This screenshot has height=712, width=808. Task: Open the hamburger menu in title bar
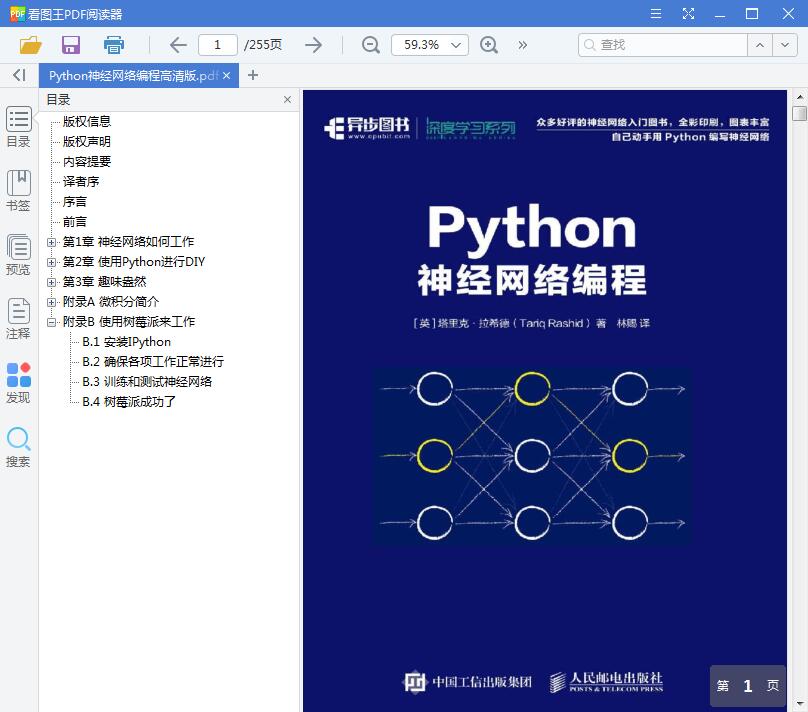[658, 14]
